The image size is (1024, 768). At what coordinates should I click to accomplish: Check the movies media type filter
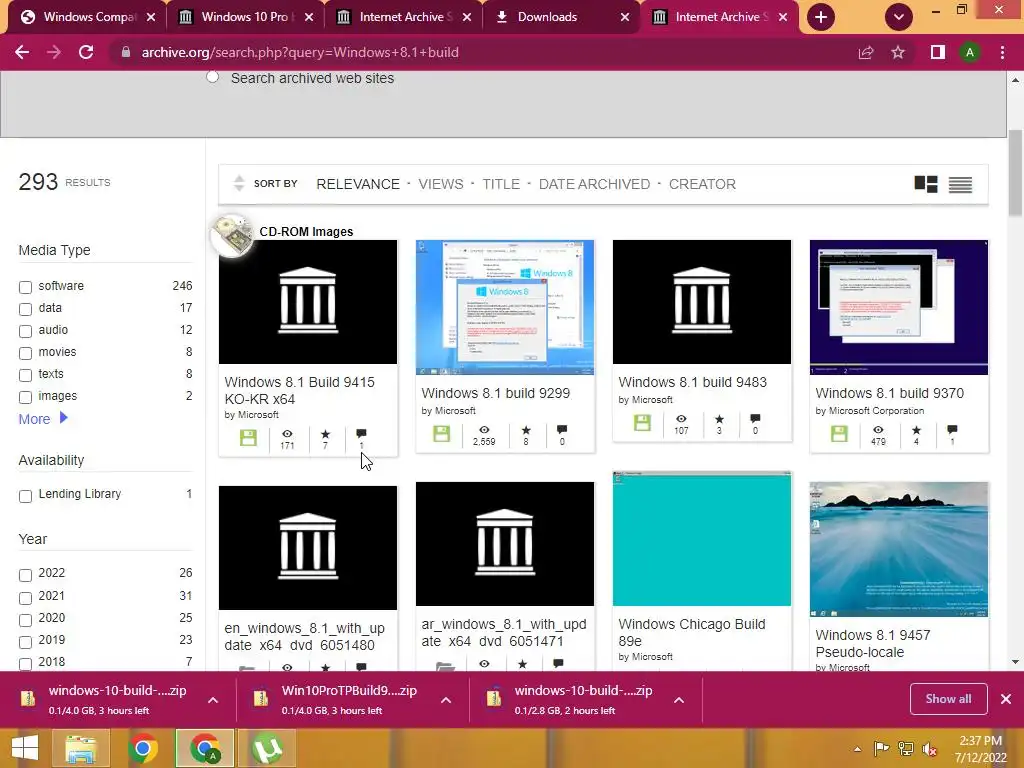[25, 353]
